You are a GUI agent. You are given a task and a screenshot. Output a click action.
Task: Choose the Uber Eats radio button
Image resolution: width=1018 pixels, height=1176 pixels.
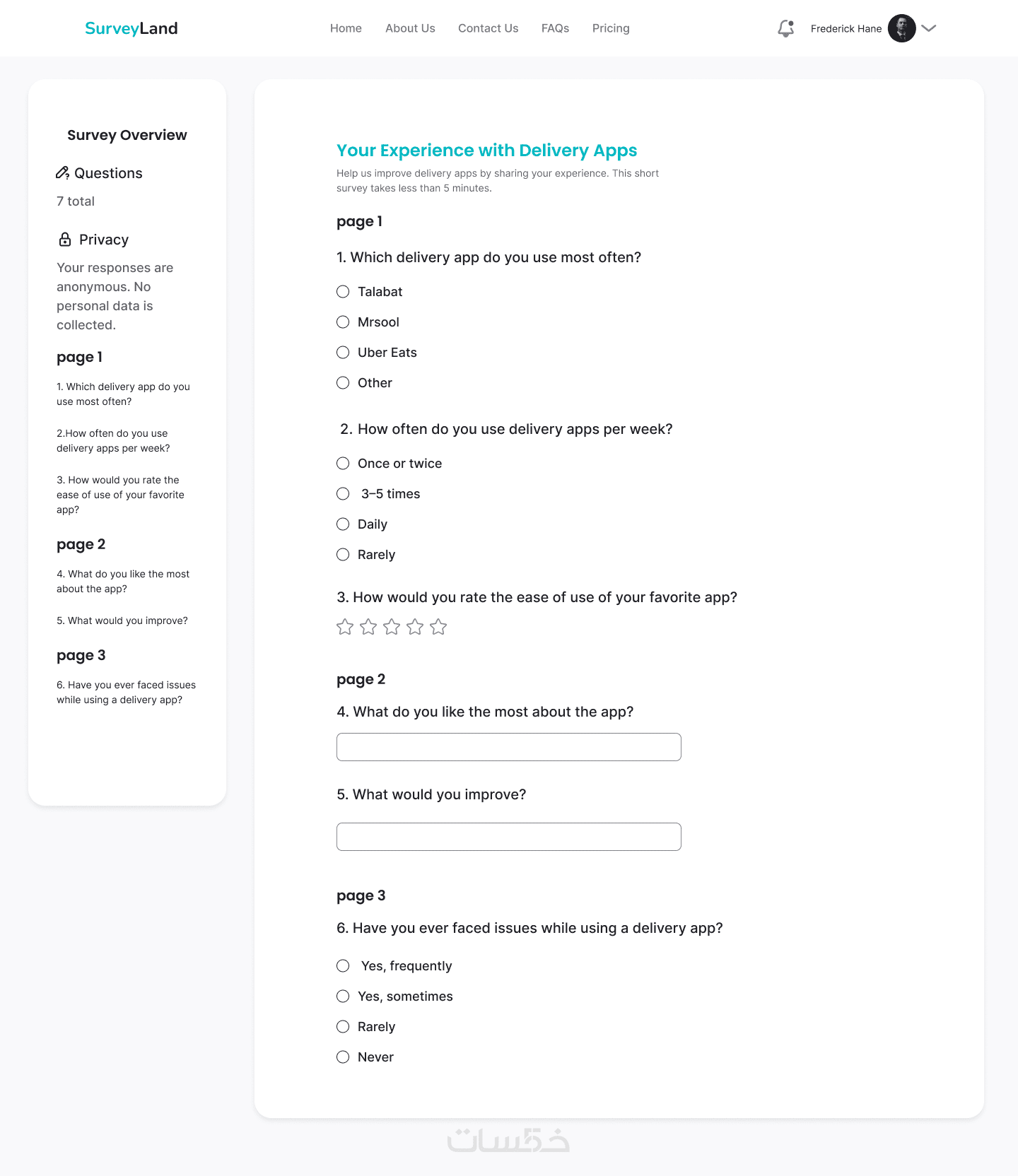[343, 353]
